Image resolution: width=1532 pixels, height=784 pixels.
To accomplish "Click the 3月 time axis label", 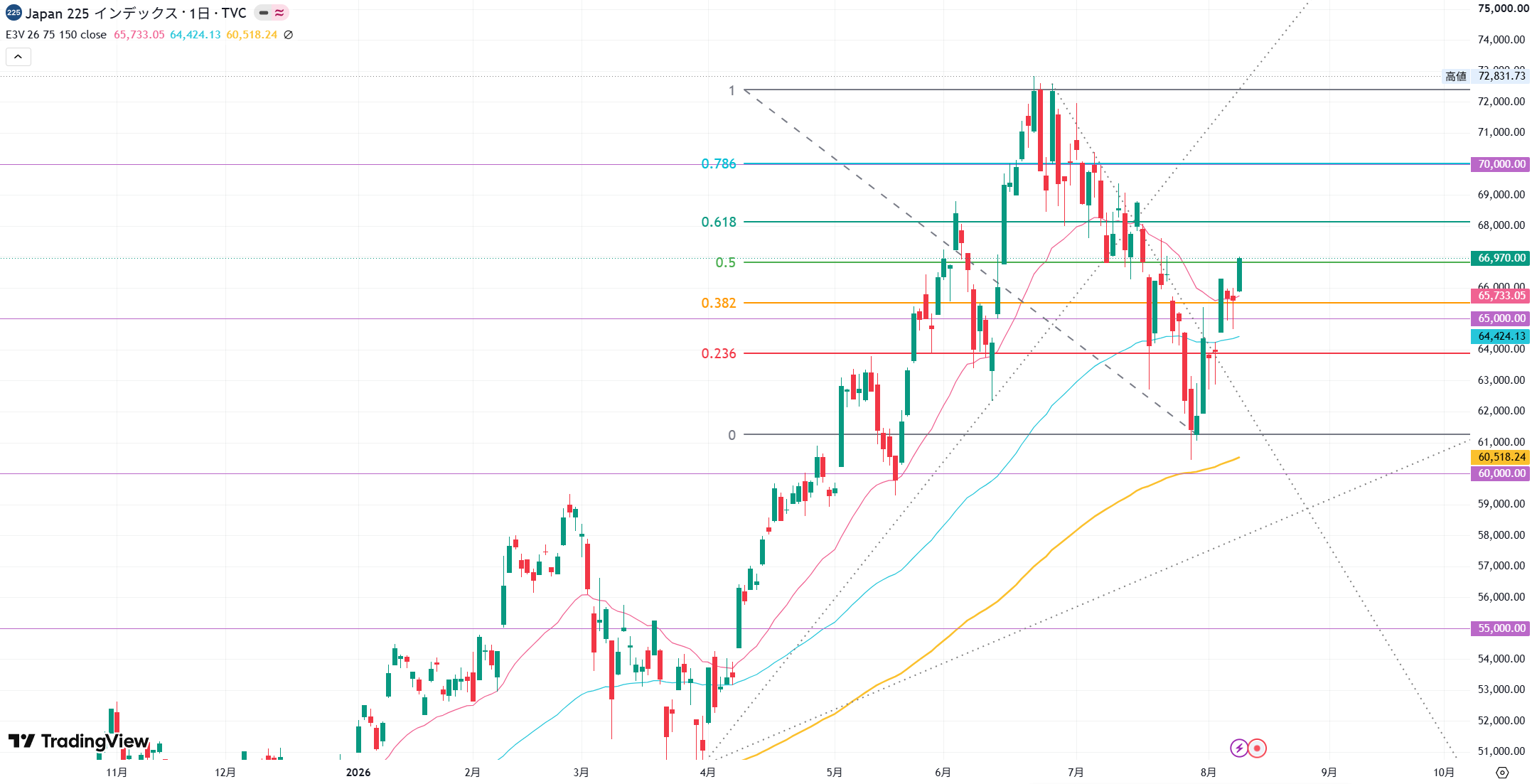I will pos(581,773).
